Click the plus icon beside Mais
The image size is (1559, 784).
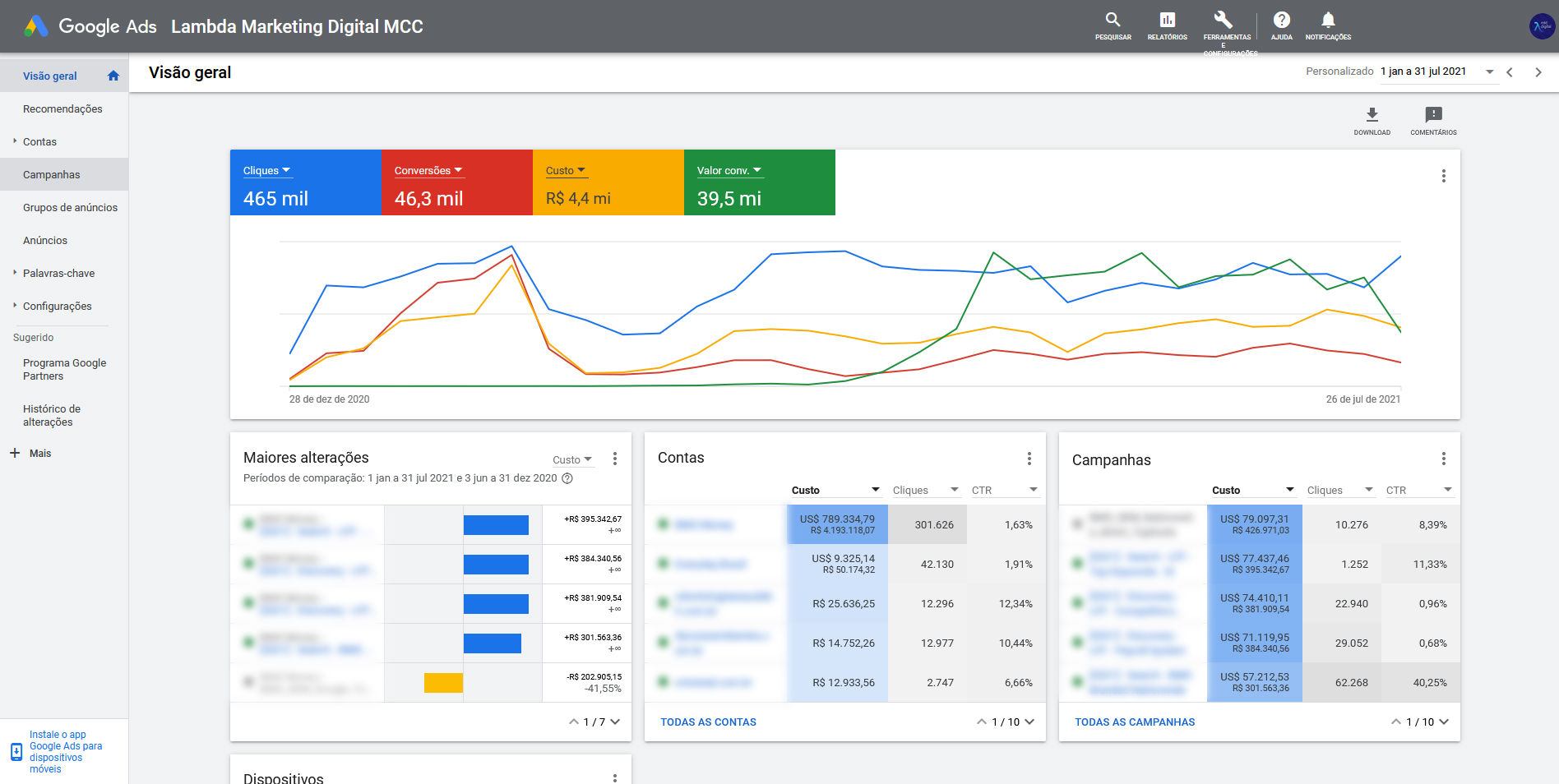[15, 453]
